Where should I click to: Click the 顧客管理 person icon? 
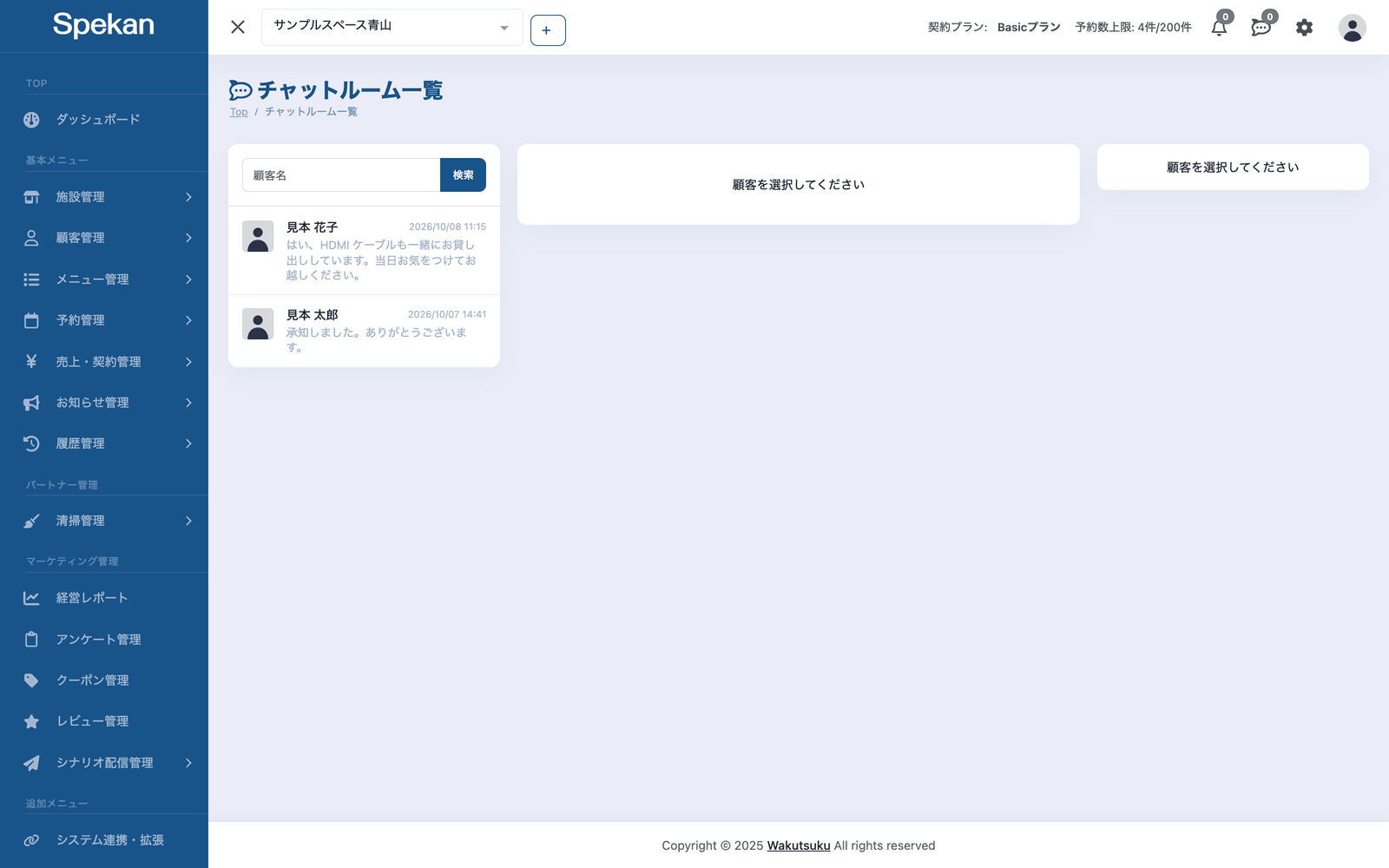coord(31,238)
